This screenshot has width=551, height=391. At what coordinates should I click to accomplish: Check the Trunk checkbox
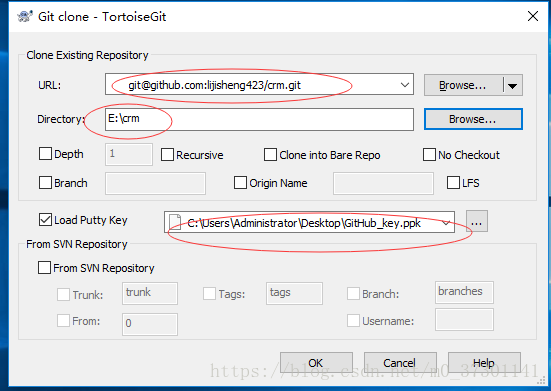[x=63, y=294]
